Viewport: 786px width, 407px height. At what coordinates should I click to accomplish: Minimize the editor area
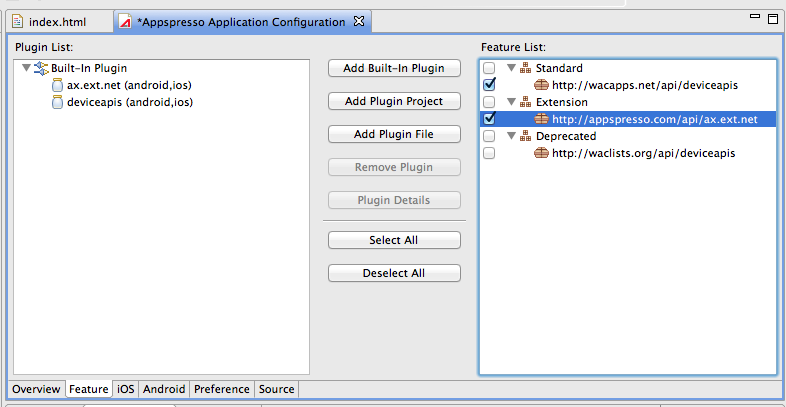point(754,17)
